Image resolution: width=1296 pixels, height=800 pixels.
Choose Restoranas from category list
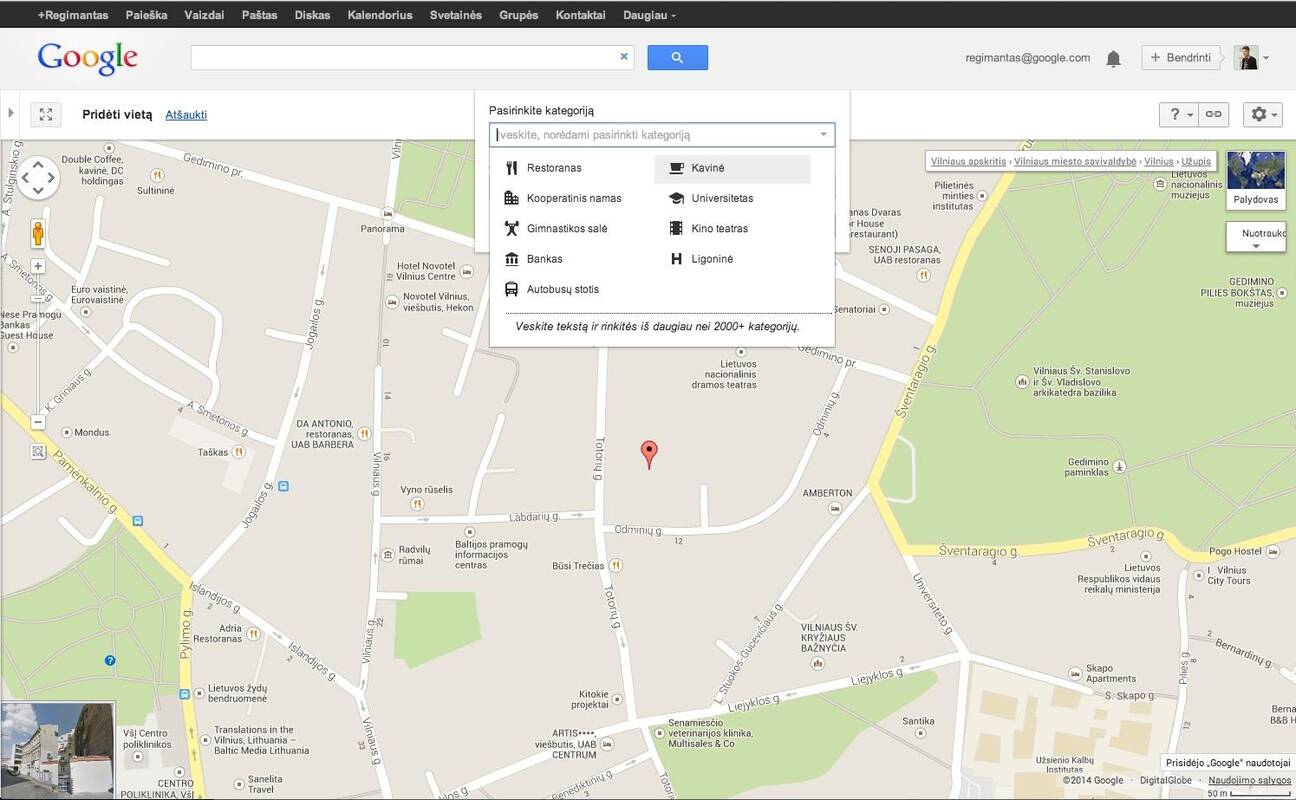coord(553,168)
